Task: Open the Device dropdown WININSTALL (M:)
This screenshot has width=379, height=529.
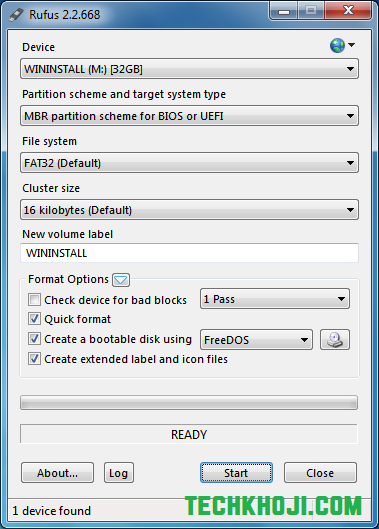Action: pos(189,69)
